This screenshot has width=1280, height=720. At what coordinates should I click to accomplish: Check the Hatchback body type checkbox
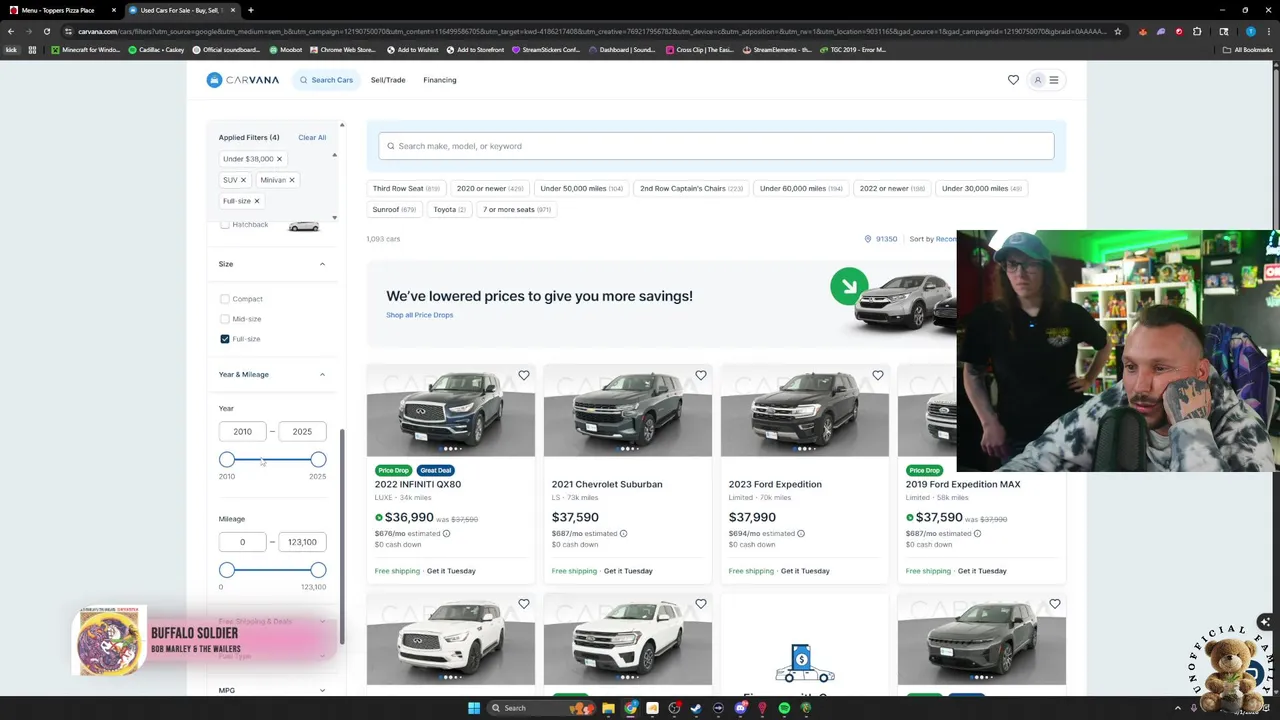(x=224, y=225)
